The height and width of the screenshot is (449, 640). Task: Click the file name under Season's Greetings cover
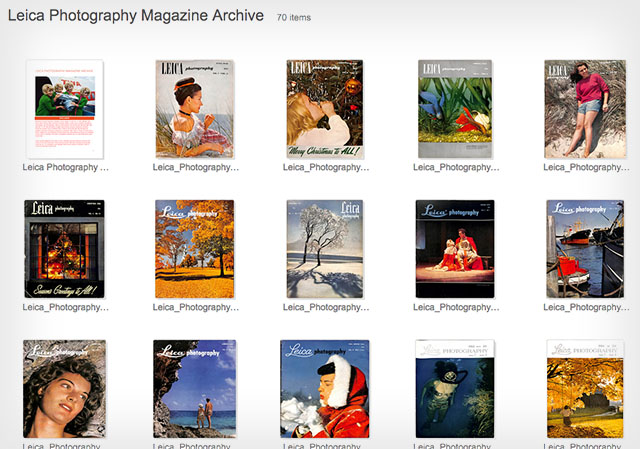pyautogui.click(x=65, y=307)
